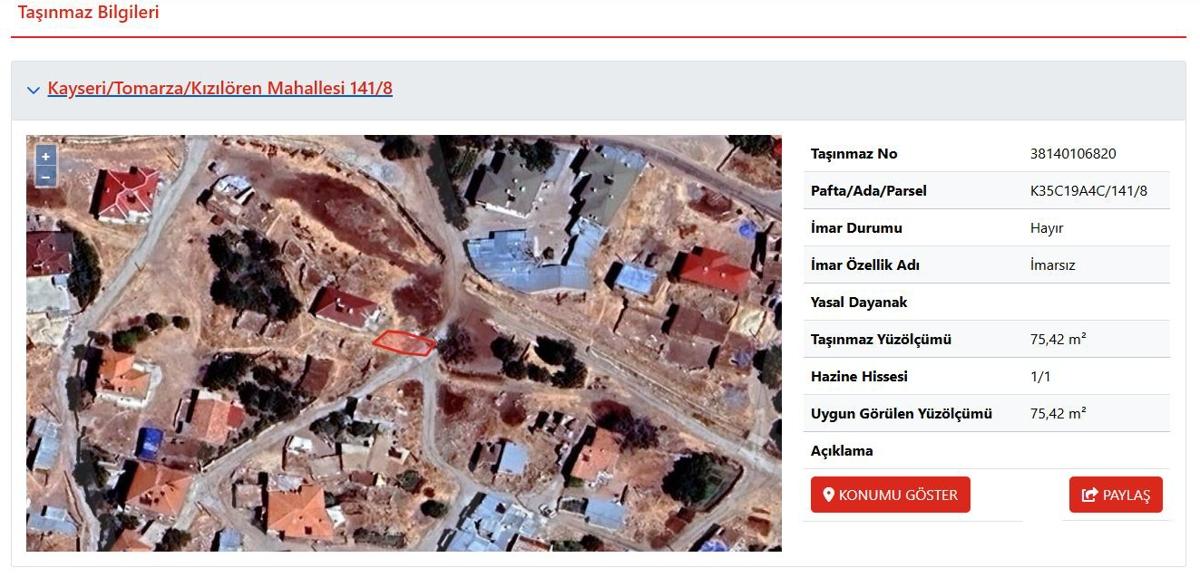
Task: Zoom in on the satellite map
Action: pyautogui.click(x=45, y=157)
